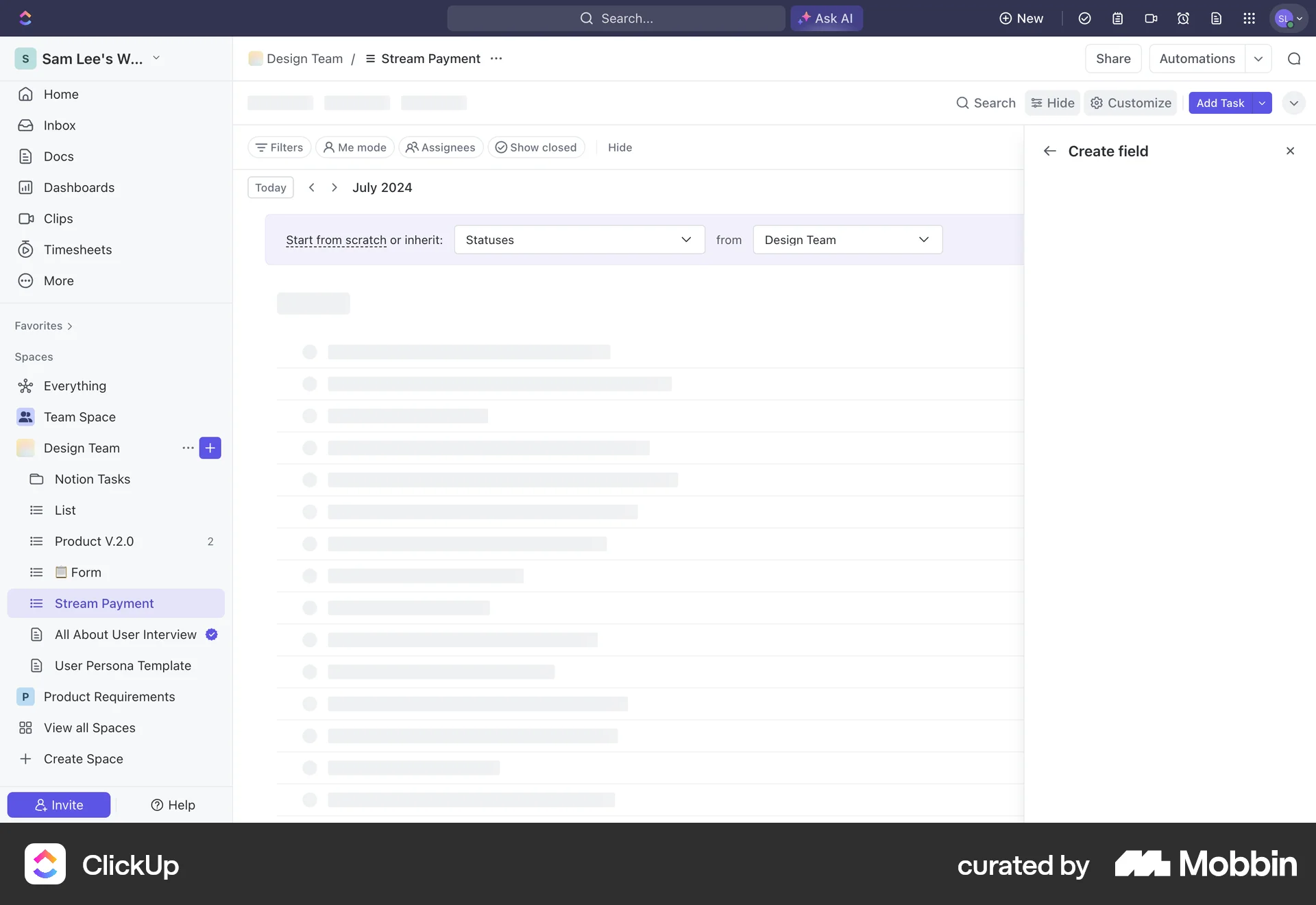Switch to the Stream Payment list
This screenshot has width=1316, height=905.
click(103, 603)
